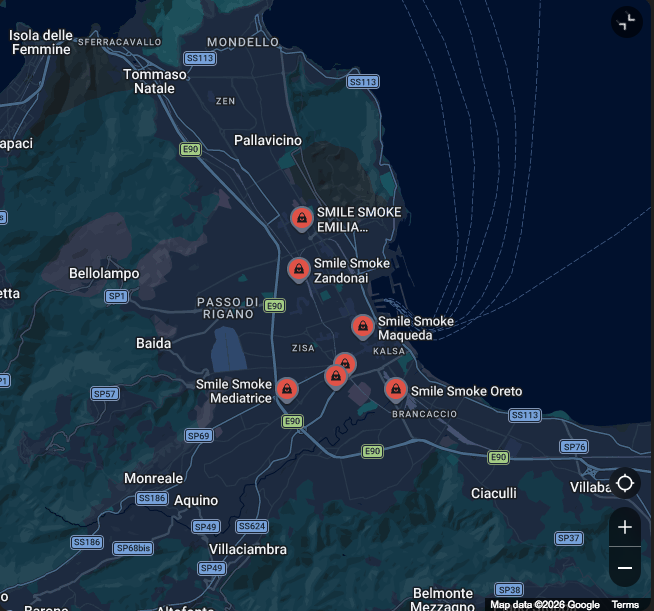Click the Tommaso Natale area label

click(155, 81)
